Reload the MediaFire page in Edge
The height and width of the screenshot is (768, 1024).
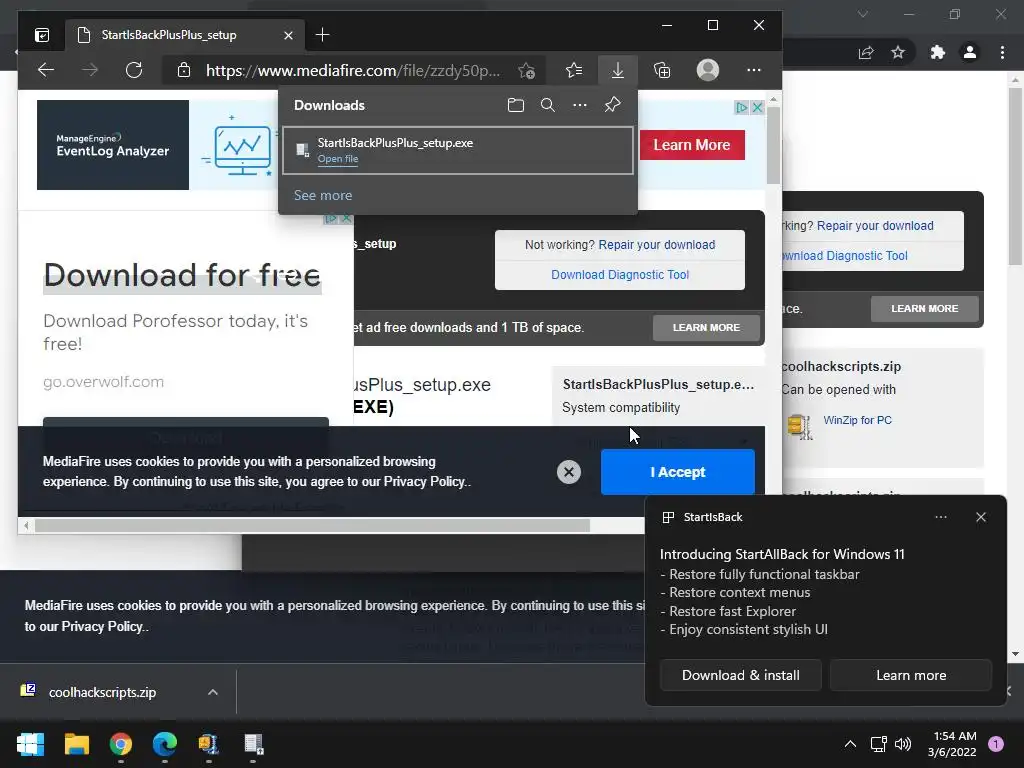click(x=134, y=70)
